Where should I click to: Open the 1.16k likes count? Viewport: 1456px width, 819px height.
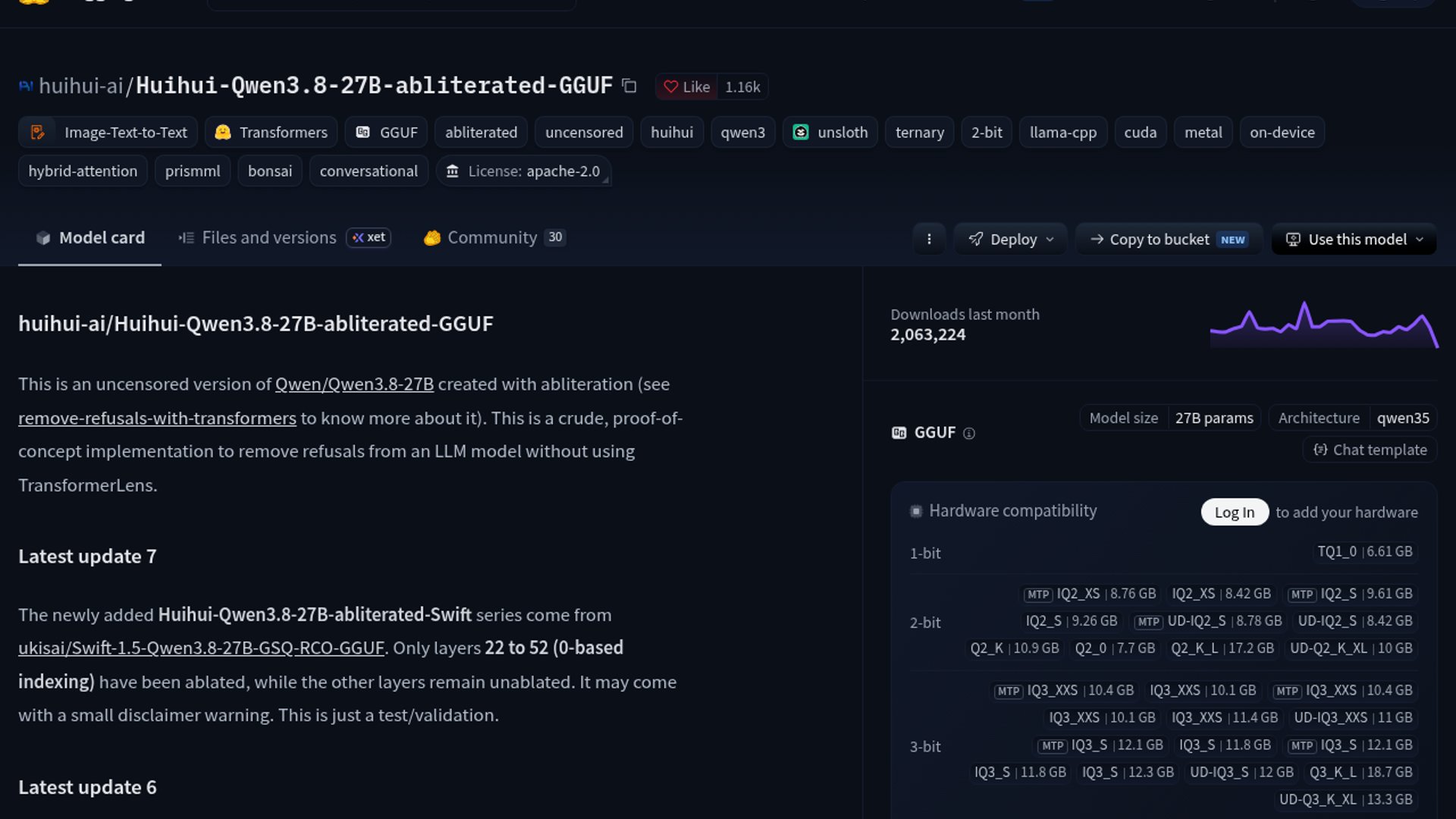point(742,86)
